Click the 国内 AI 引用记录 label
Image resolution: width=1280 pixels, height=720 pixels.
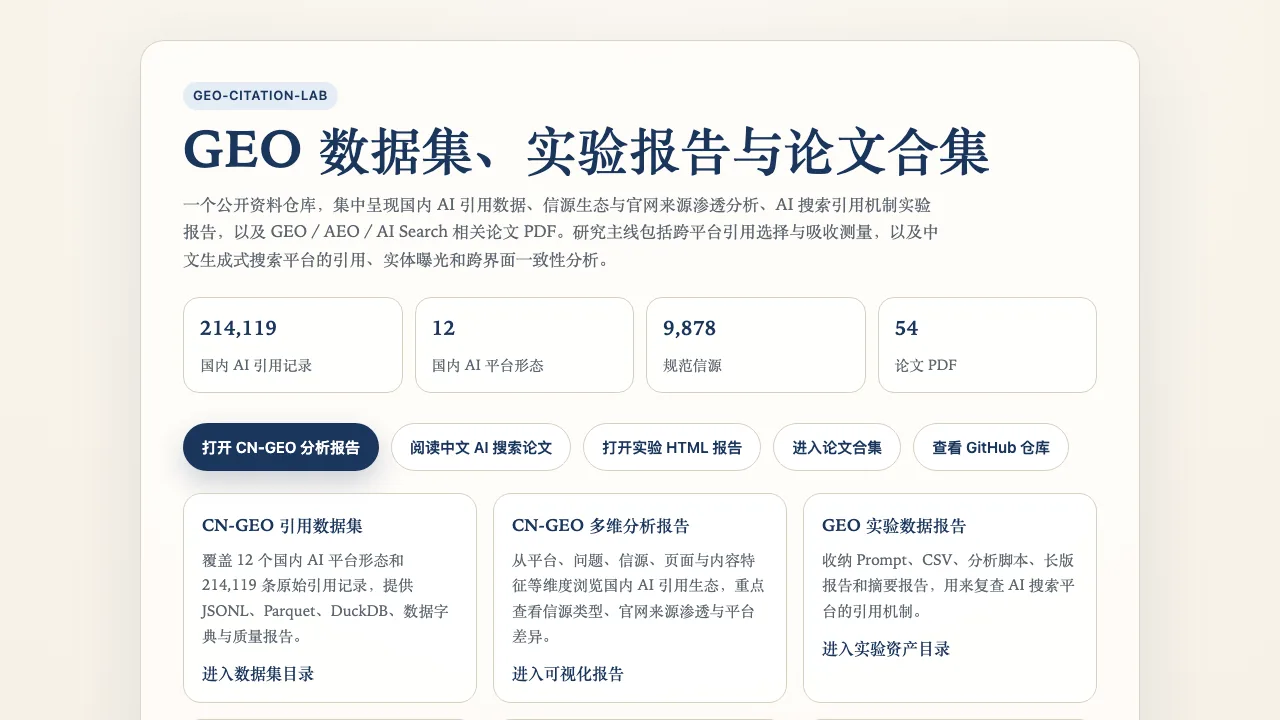pyautogui.click(x=256, y=366)
